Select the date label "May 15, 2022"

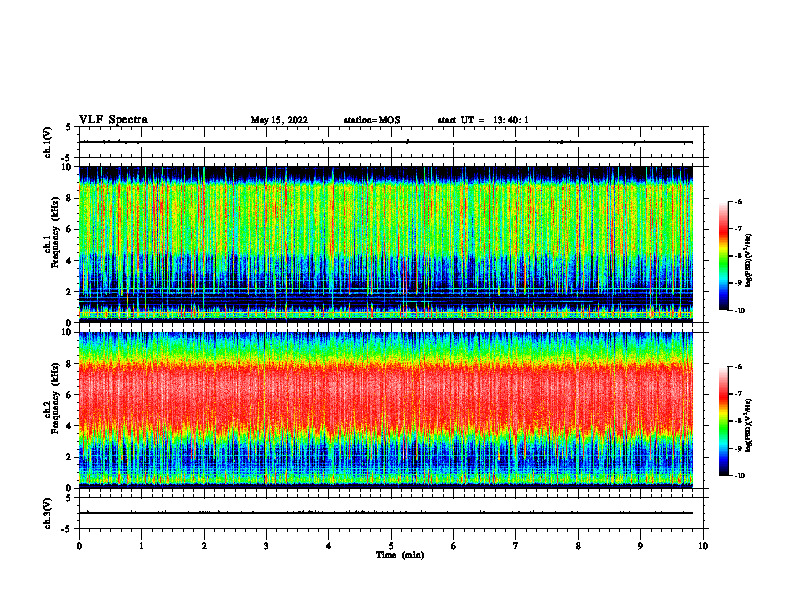pyautogui.click(x=279, y=120)
